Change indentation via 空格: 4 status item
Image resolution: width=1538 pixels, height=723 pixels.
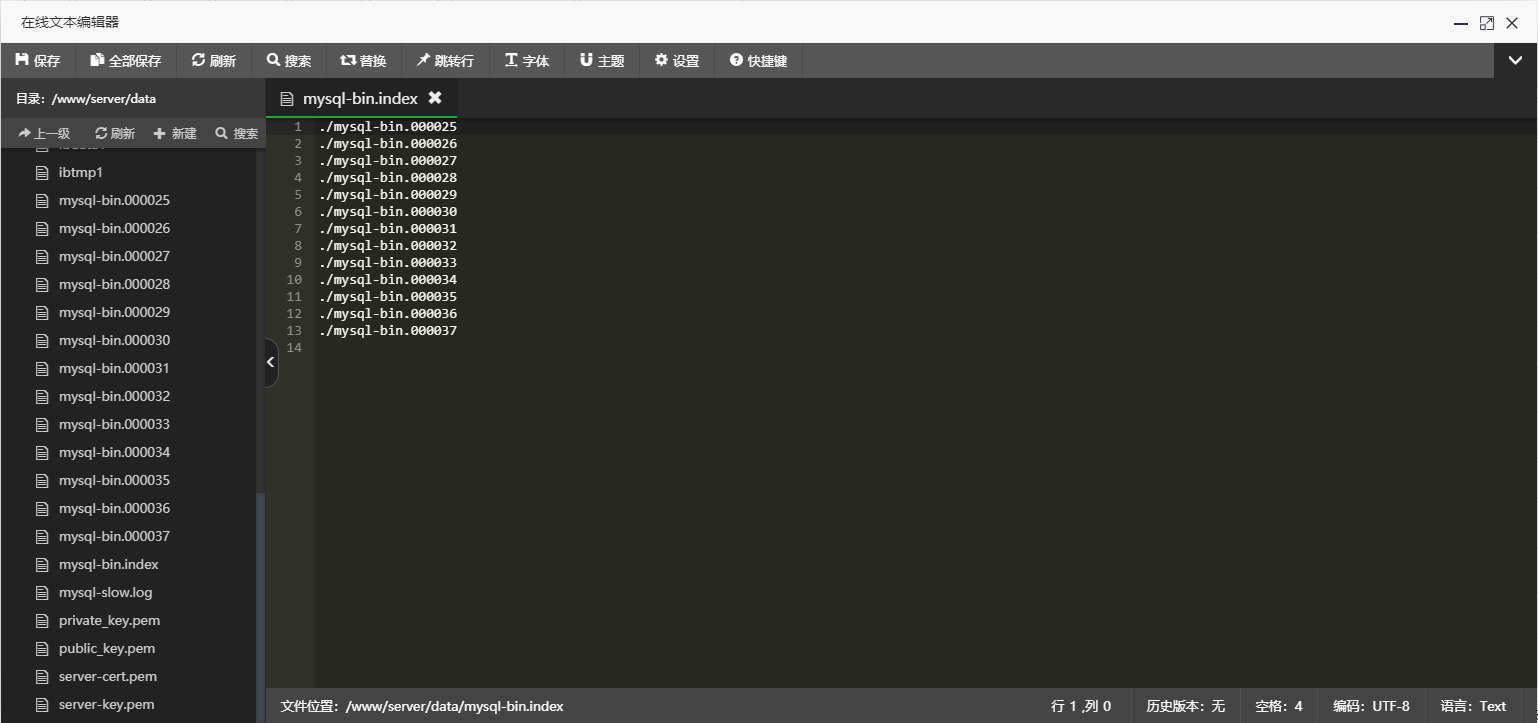tap(1279, 706)
